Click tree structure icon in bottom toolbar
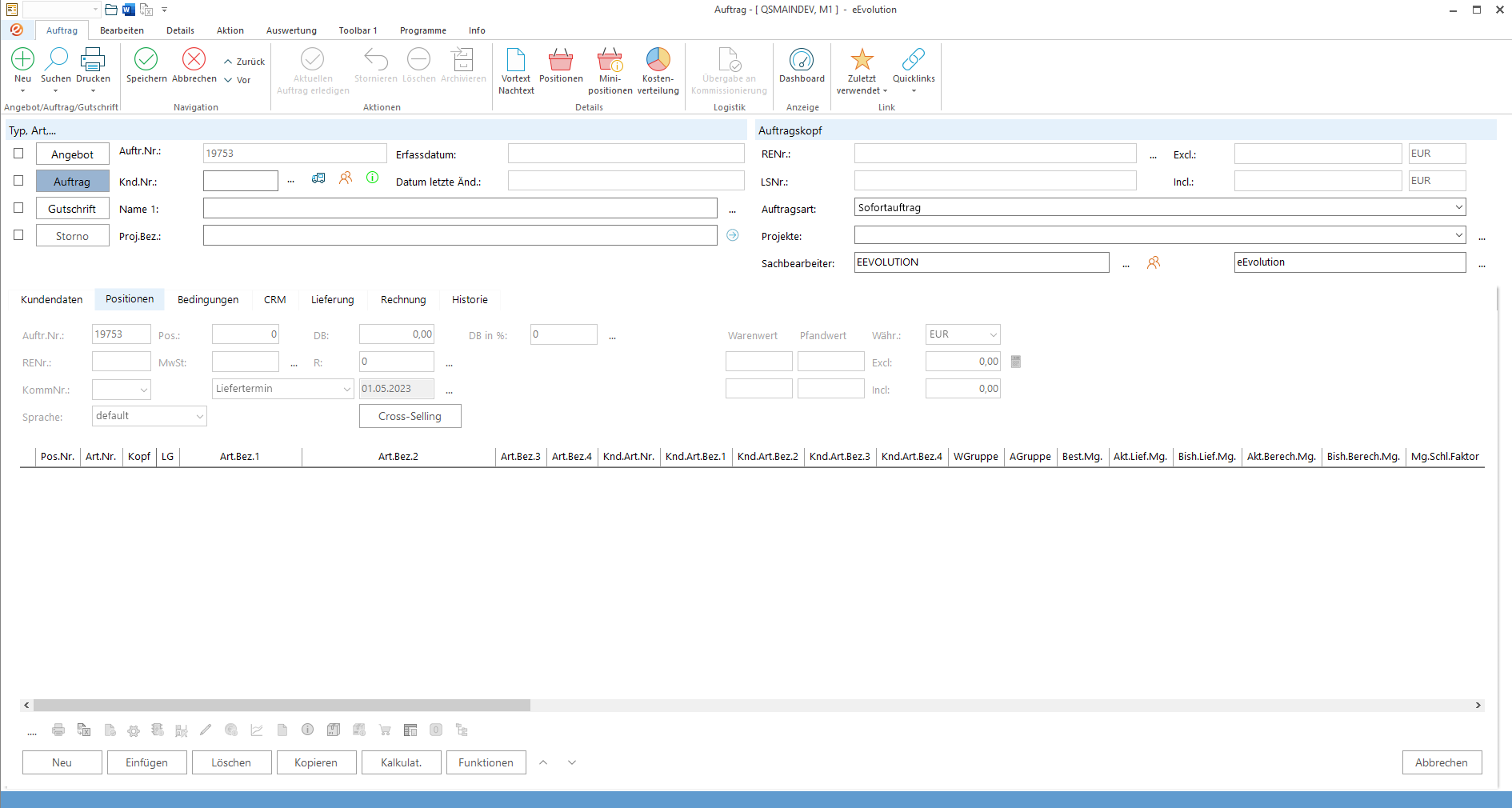1512x808 pixels. (x=462, y=730)
